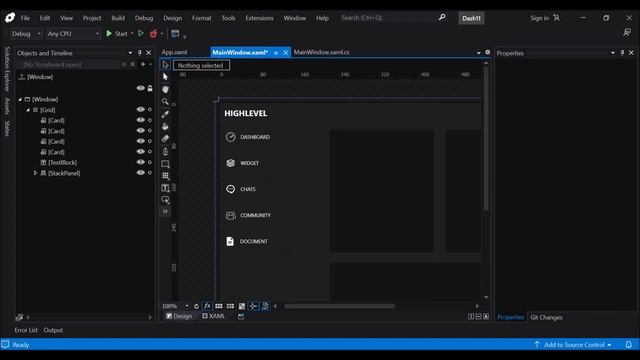Toggle the fx effects rendering button
The image size is (640, 360).
click(x=207, y=306)
